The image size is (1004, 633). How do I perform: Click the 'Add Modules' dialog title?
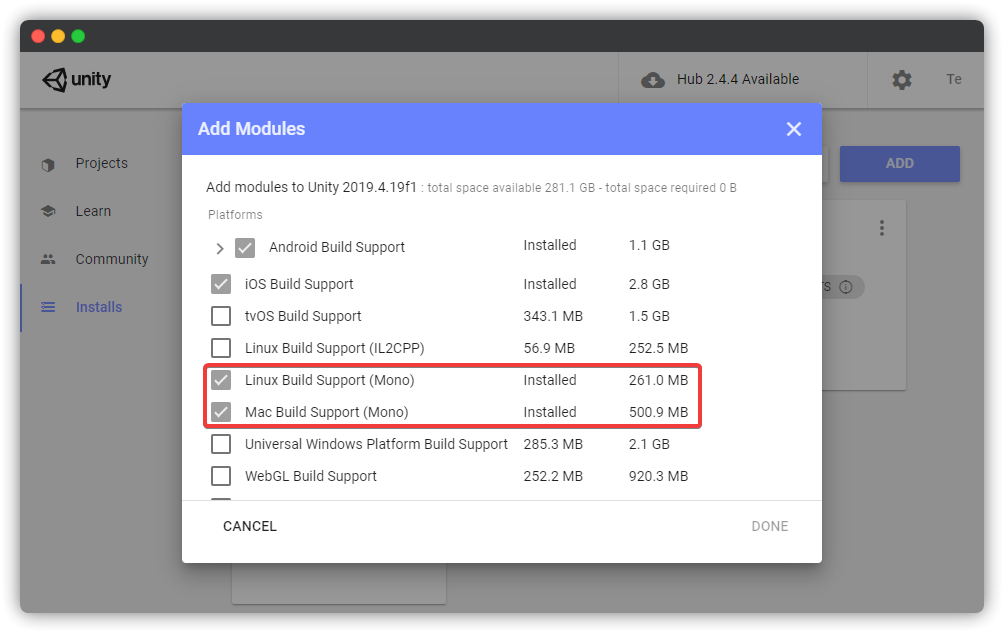(x=252, y=129)
